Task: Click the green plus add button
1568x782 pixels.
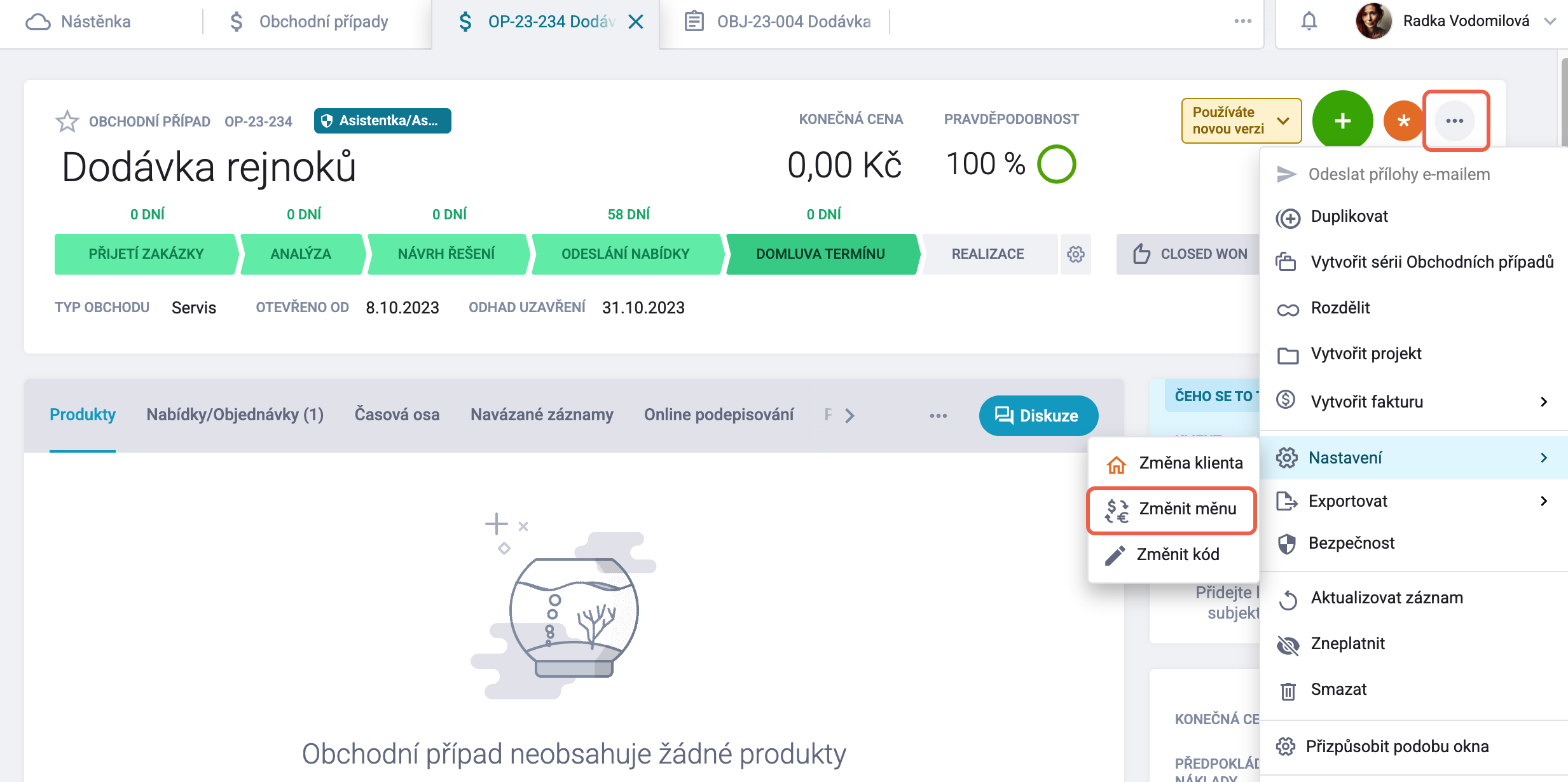Action: coord(1342,121)
